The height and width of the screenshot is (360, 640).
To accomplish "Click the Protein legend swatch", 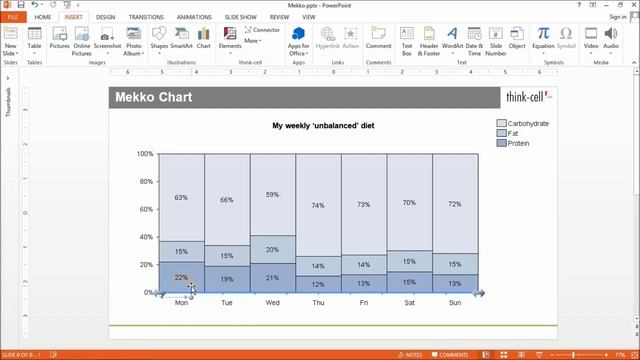I will coord(501,143).
